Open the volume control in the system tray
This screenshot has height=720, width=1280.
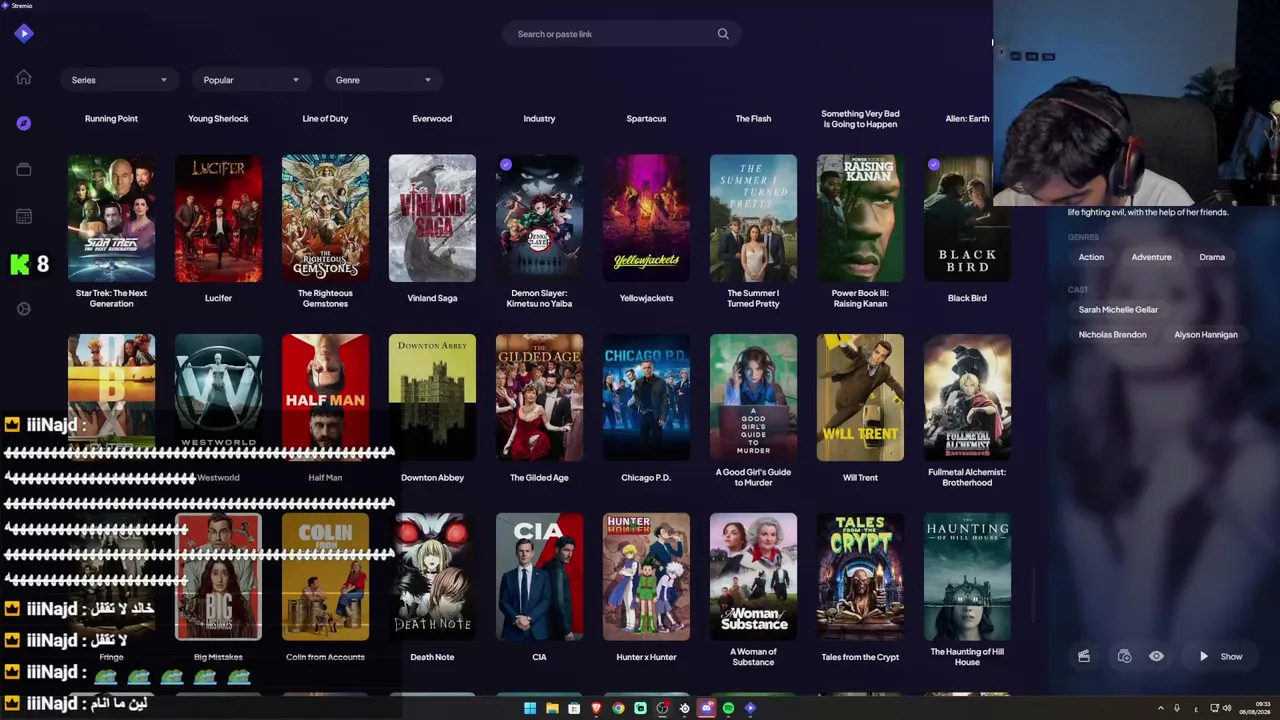(1227, 708)
